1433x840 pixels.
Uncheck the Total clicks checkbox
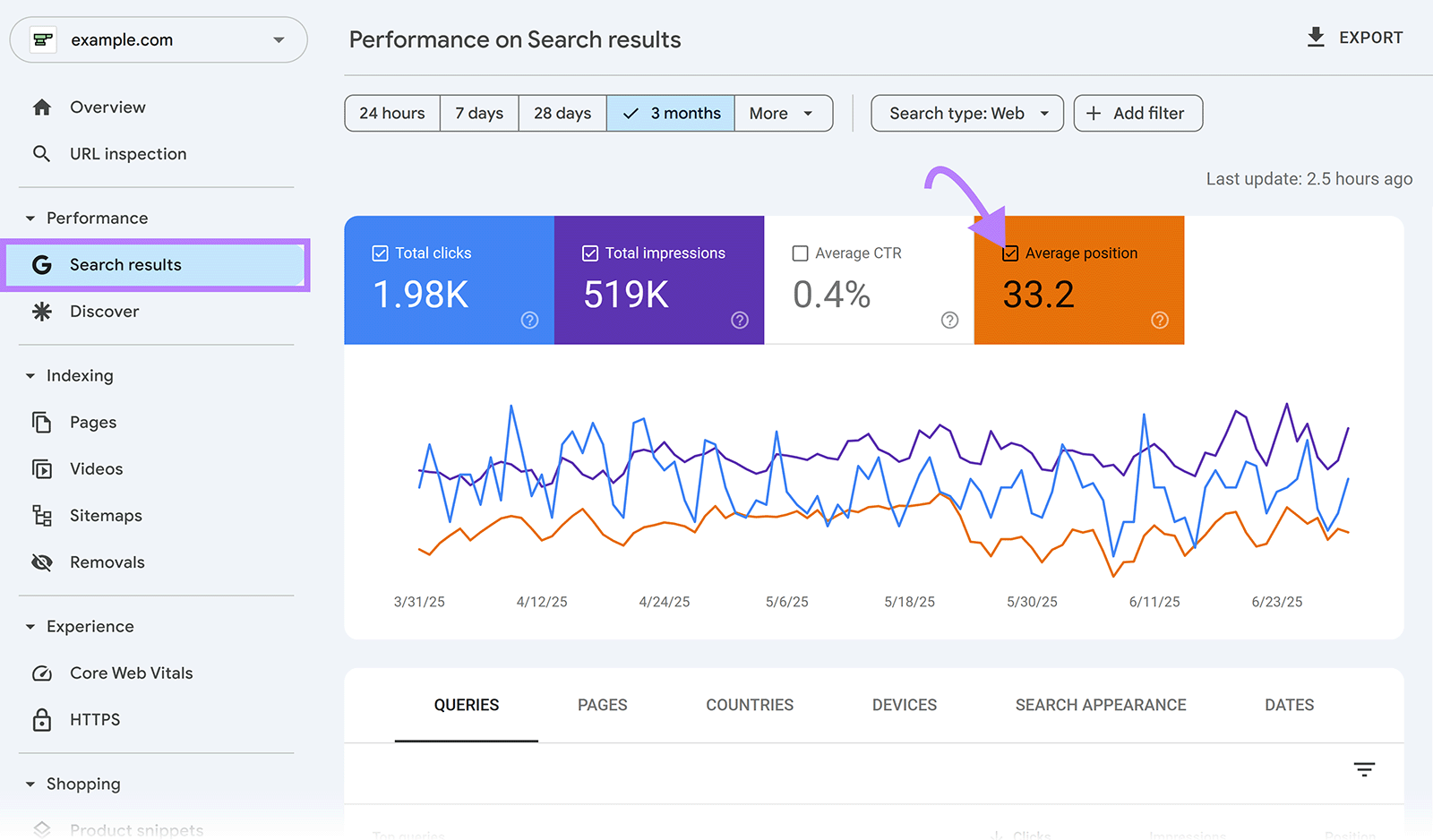tap(380, 253)
